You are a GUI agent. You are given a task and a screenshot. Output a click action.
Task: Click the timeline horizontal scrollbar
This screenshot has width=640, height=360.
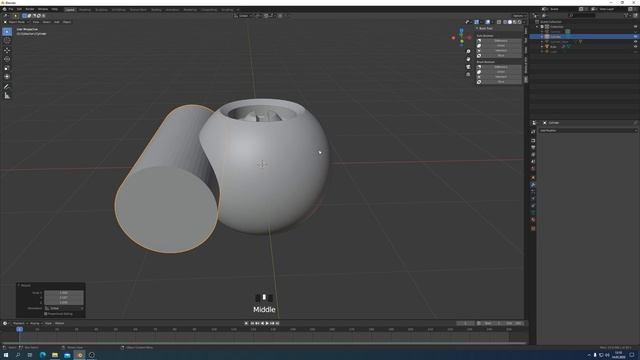tap(264, 343)
